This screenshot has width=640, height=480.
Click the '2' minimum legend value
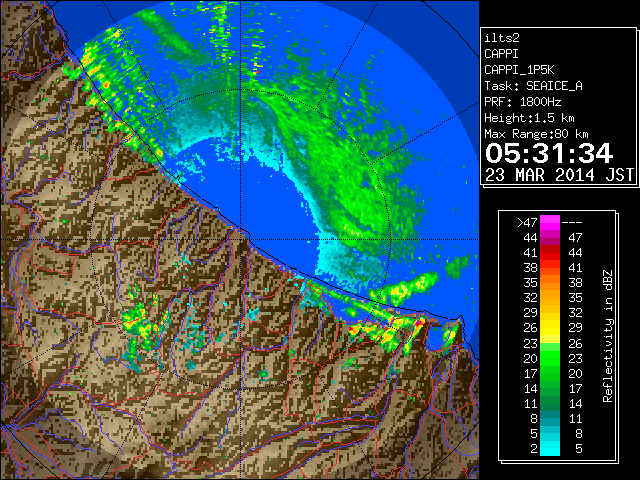click(534, 448)
